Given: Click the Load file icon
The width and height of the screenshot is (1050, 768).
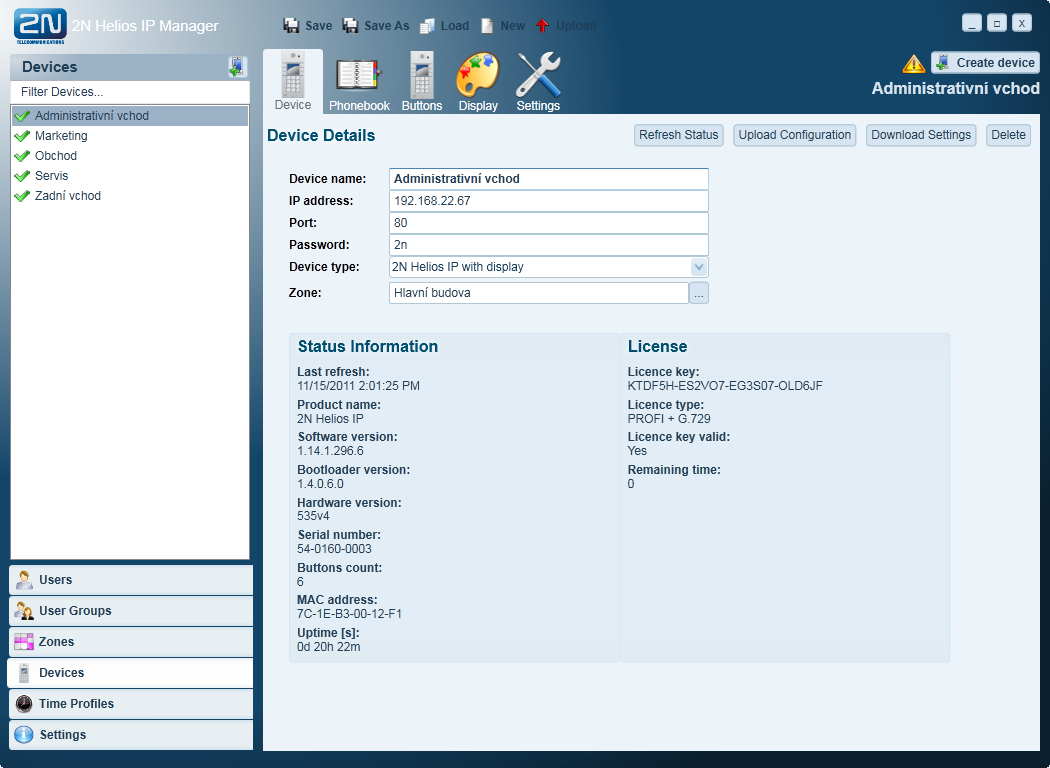Looking at the screenshot, I should pos(427,25).
